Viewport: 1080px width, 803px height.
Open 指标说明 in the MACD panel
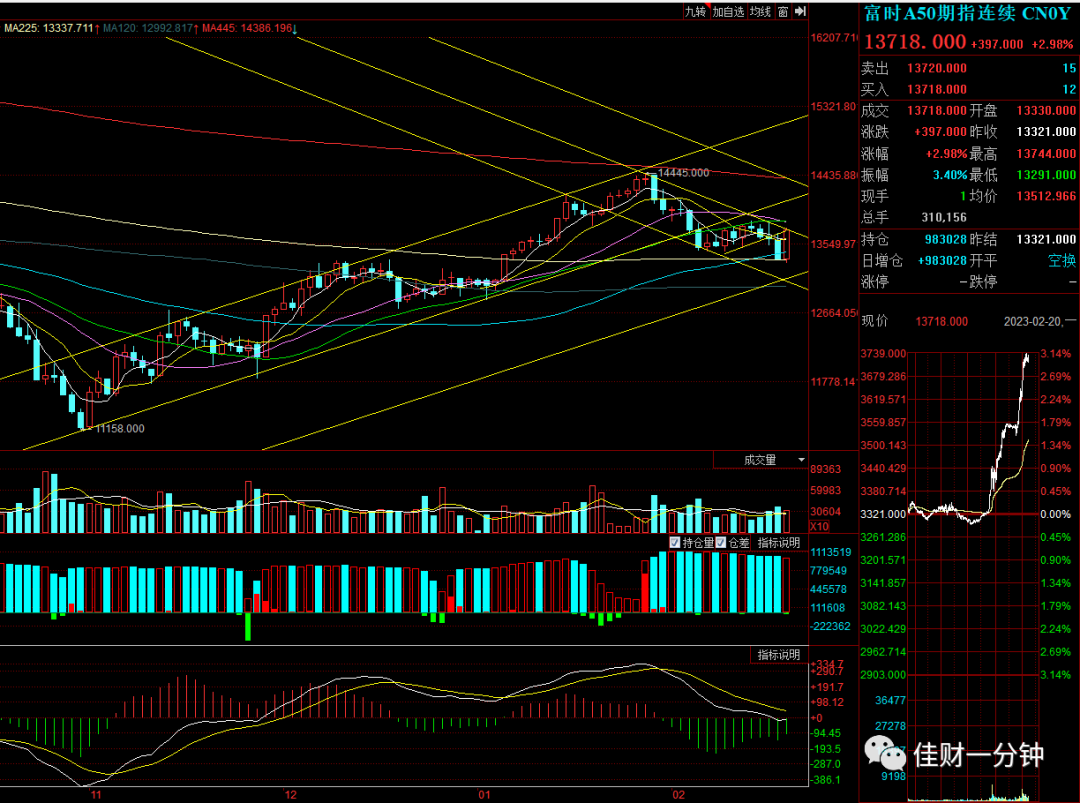[779, 654]
